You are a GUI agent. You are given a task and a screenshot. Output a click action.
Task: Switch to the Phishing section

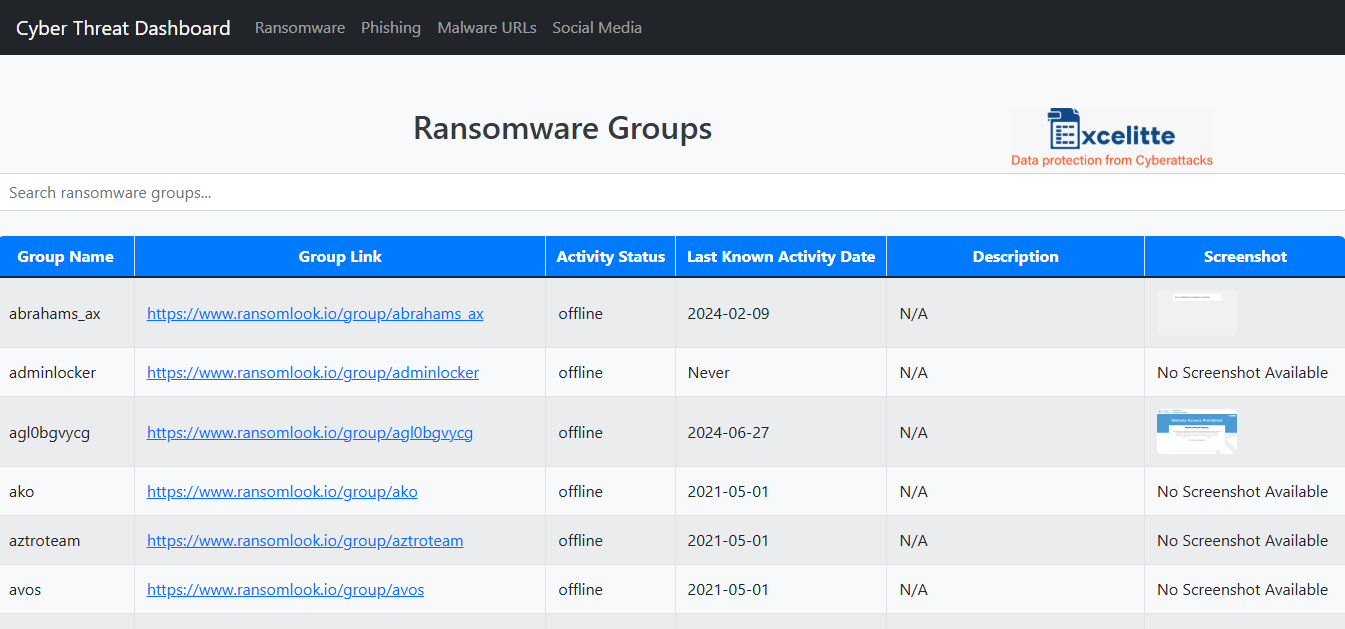[x=391, y=27]
